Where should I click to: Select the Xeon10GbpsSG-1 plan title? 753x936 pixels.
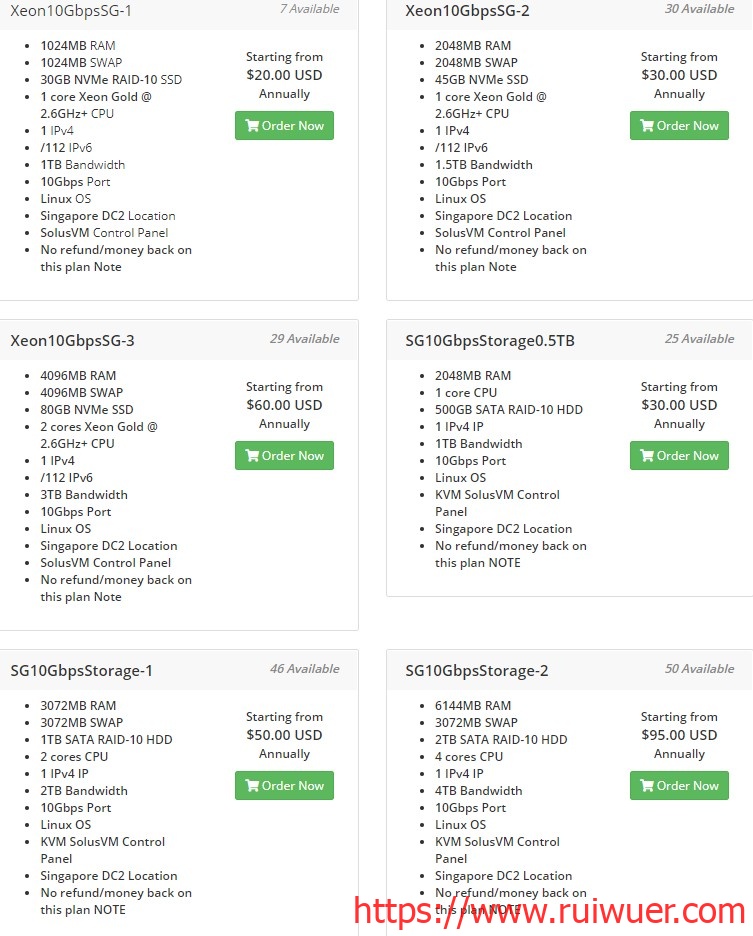tap(71, 11)
